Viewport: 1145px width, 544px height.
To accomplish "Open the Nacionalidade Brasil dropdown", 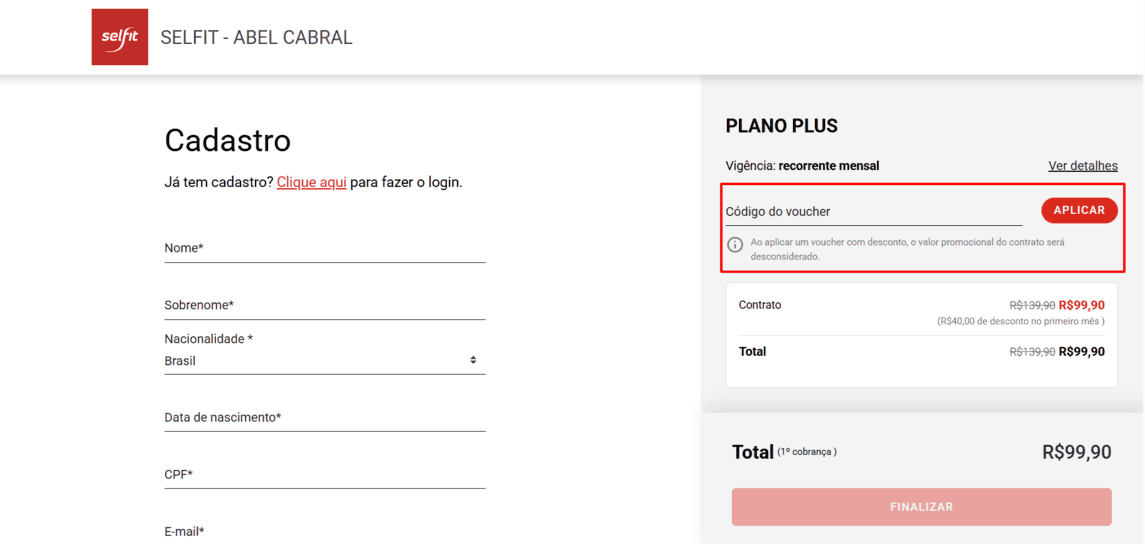I will [325, 361].
